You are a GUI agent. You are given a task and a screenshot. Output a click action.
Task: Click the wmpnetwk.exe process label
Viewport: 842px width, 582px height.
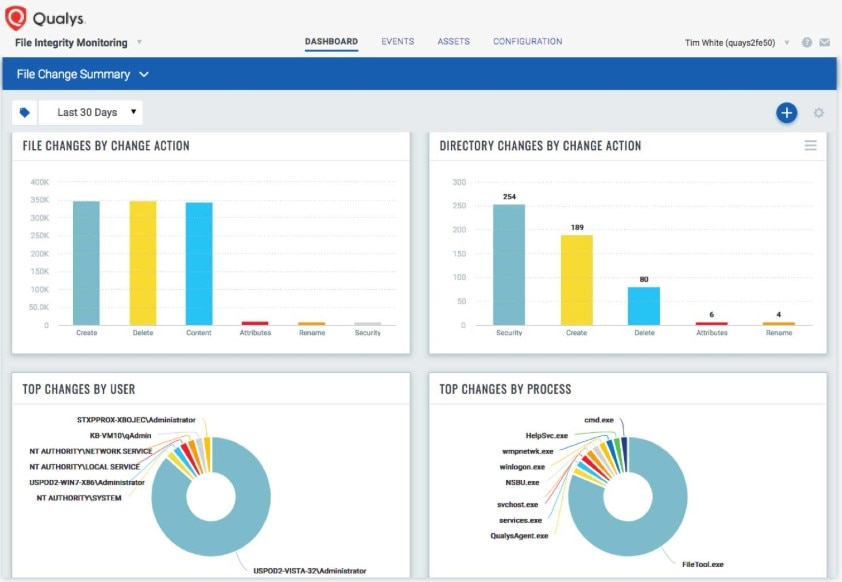point(528,451)
